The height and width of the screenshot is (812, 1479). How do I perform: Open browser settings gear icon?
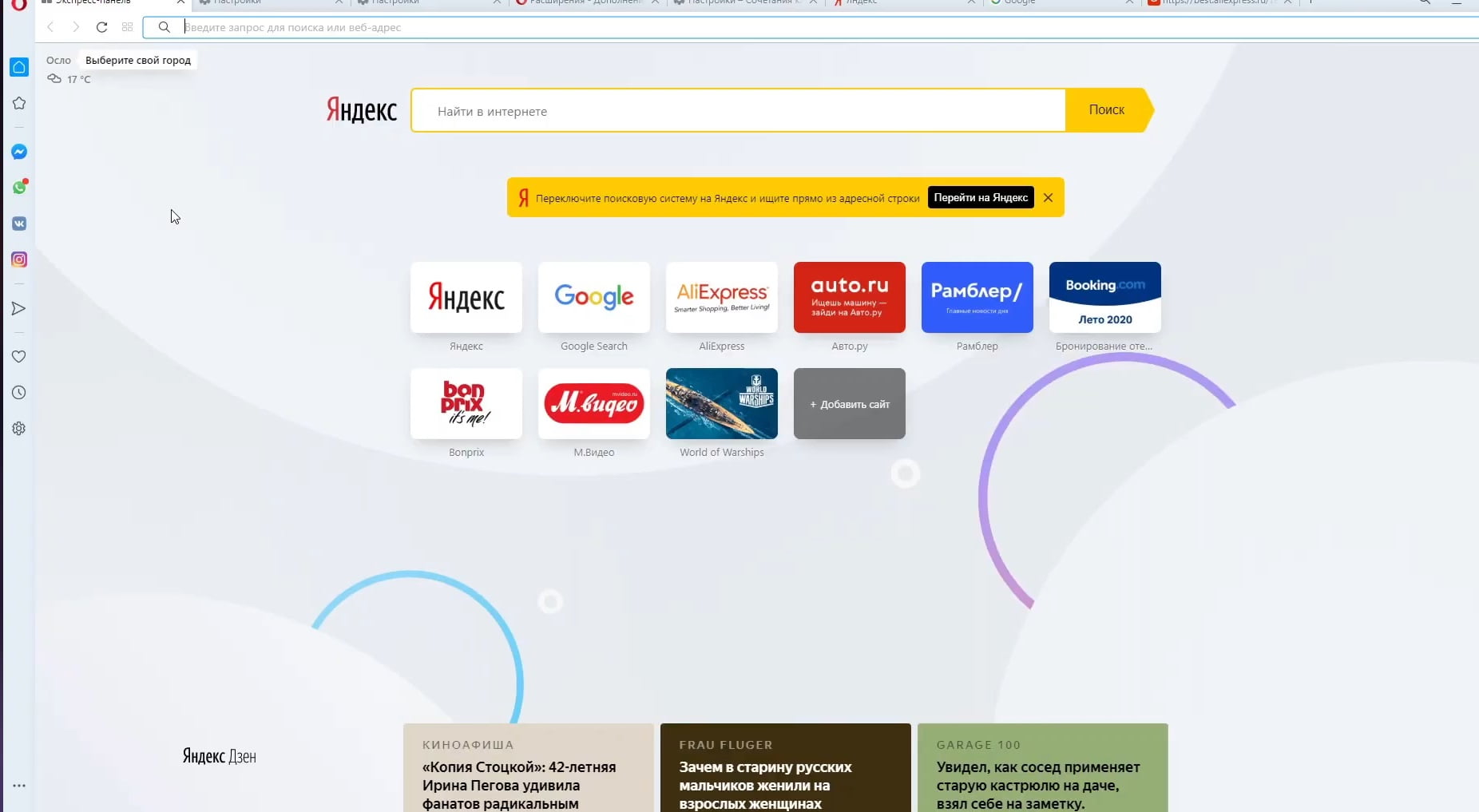pos(19,429)
